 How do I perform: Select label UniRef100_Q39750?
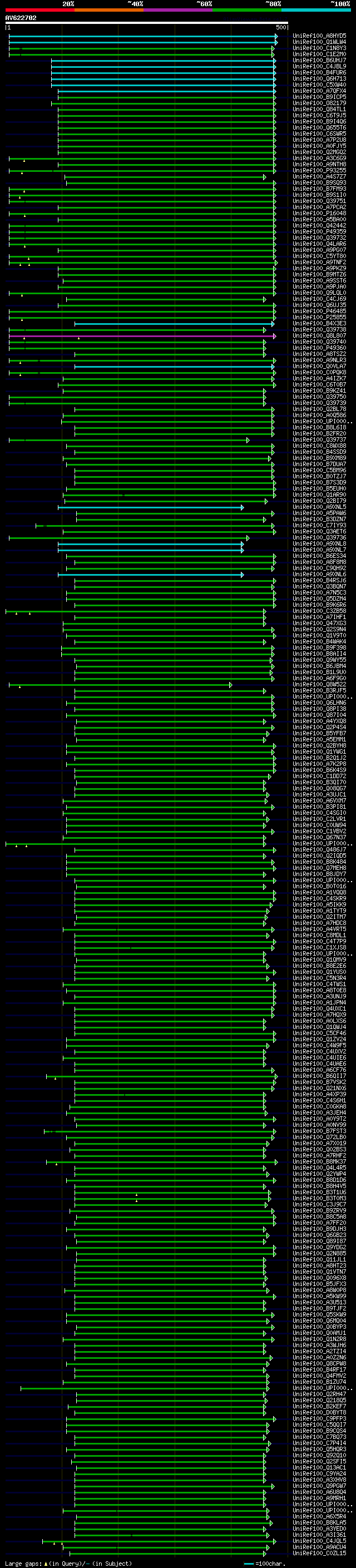click(319, 397)
